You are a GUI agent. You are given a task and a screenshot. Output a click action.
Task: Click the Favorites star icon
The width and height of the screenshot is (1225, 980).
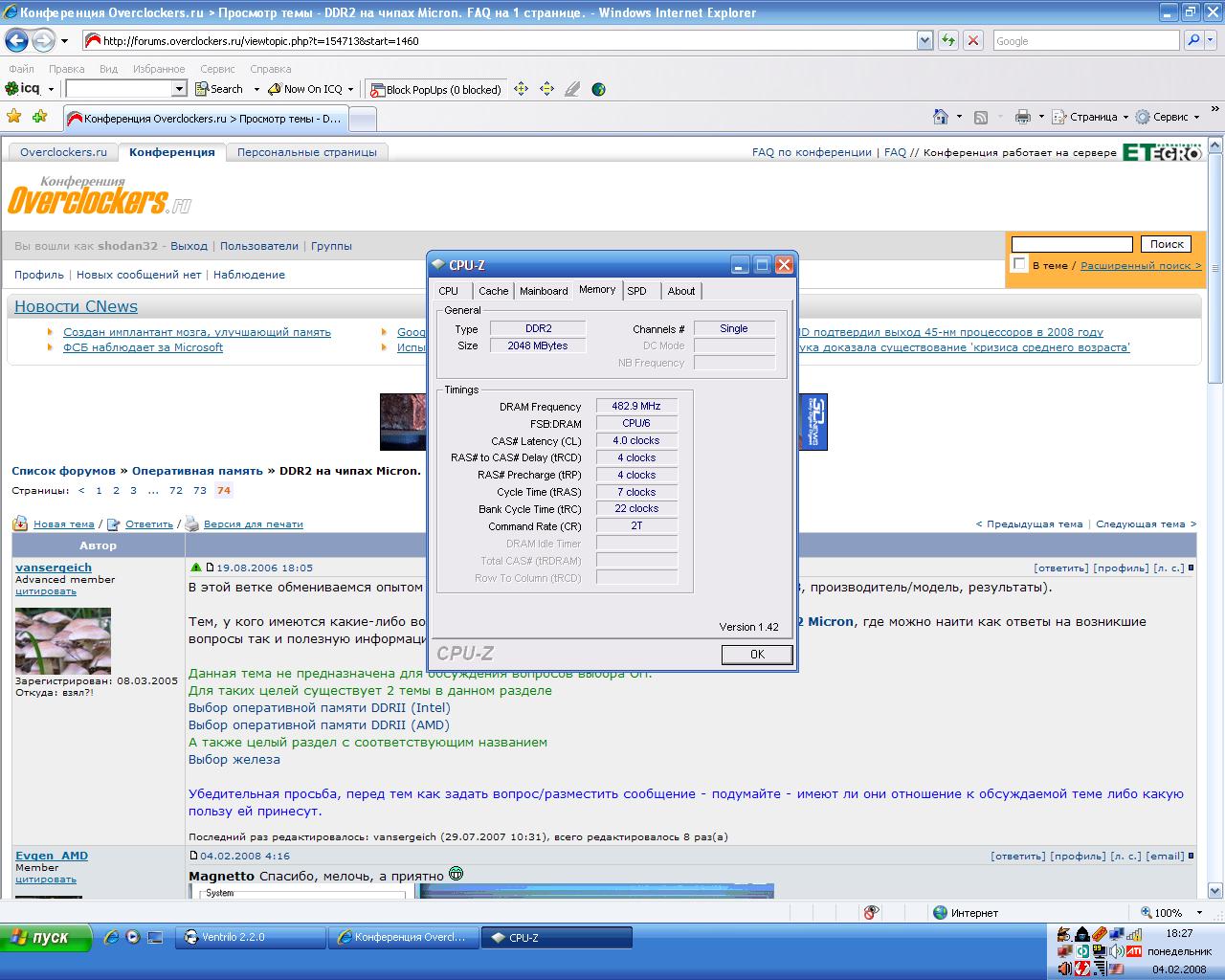pyautogui.click(x=14, y=117)
